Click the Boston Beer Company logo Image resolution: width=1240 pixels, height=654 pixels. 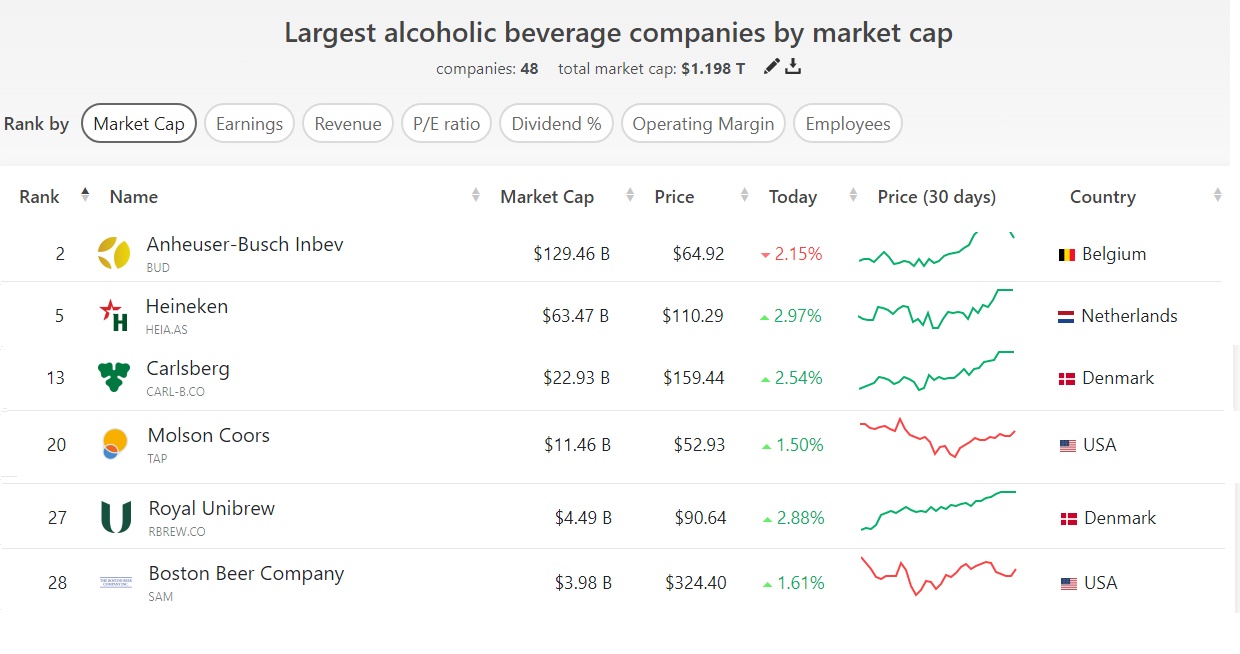116,582
